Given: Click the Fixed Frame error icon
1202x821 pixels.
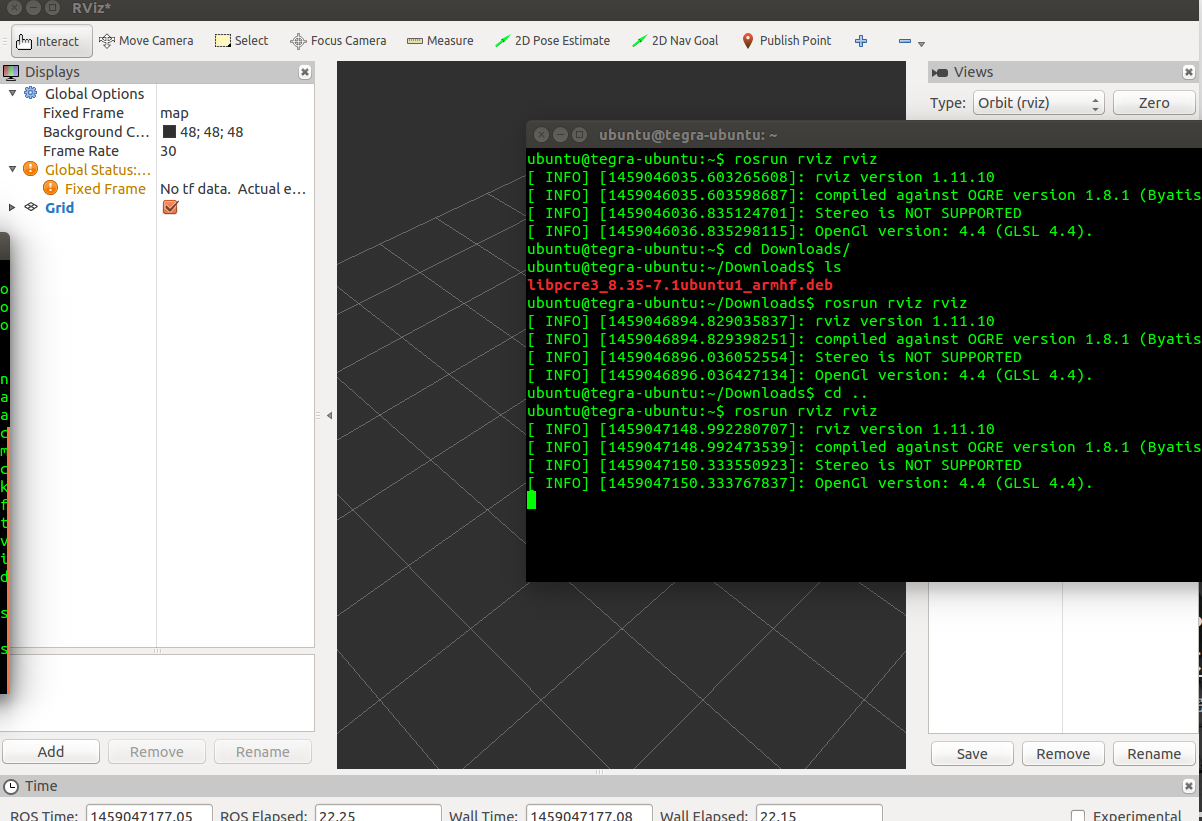Looking at the screenshot, I should pos(51,188).
